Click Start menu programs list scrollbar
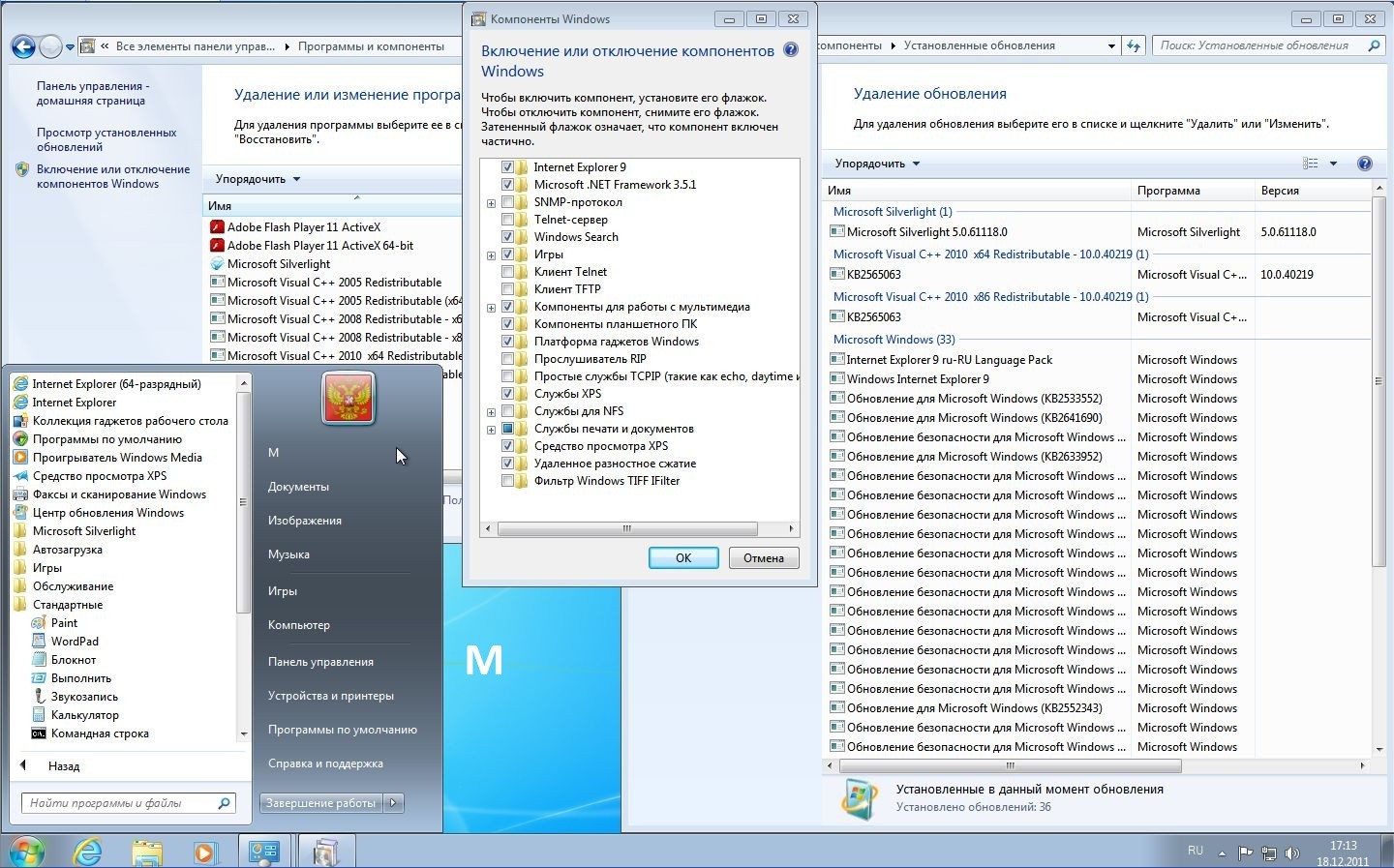Image resolution: width=1394 pixels, height=868 pixels. tap(244, 503)
